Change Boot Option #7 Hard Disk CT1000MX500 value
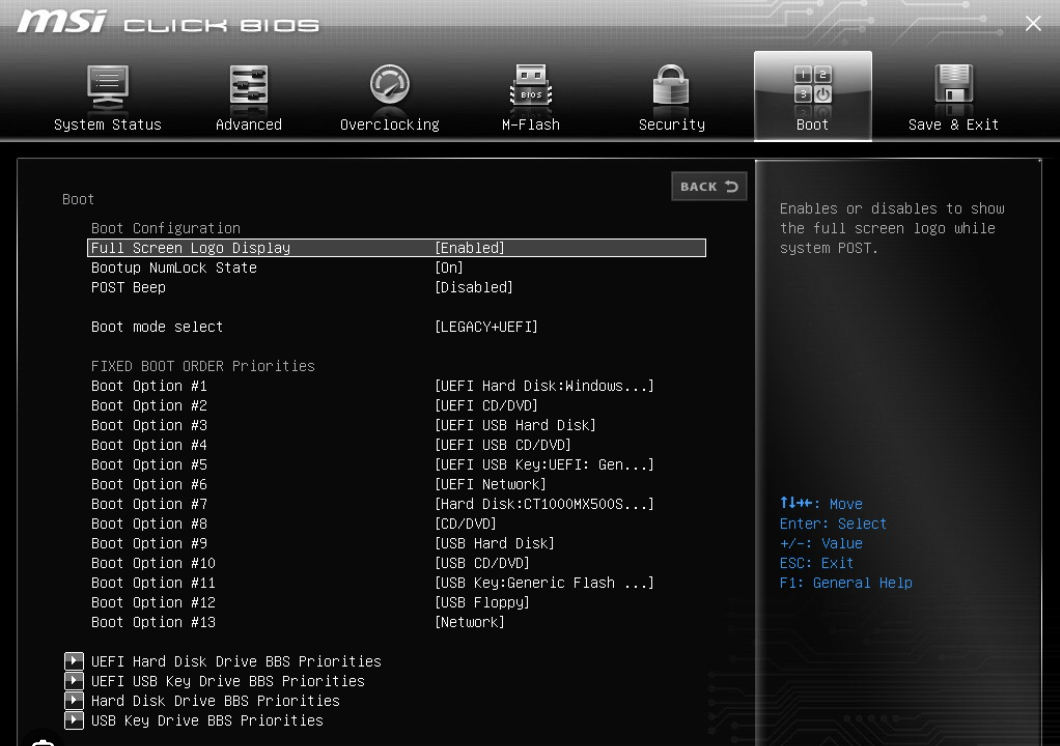Image resolution: width=1060 pixels, height=746 pixels. (544, 503)
